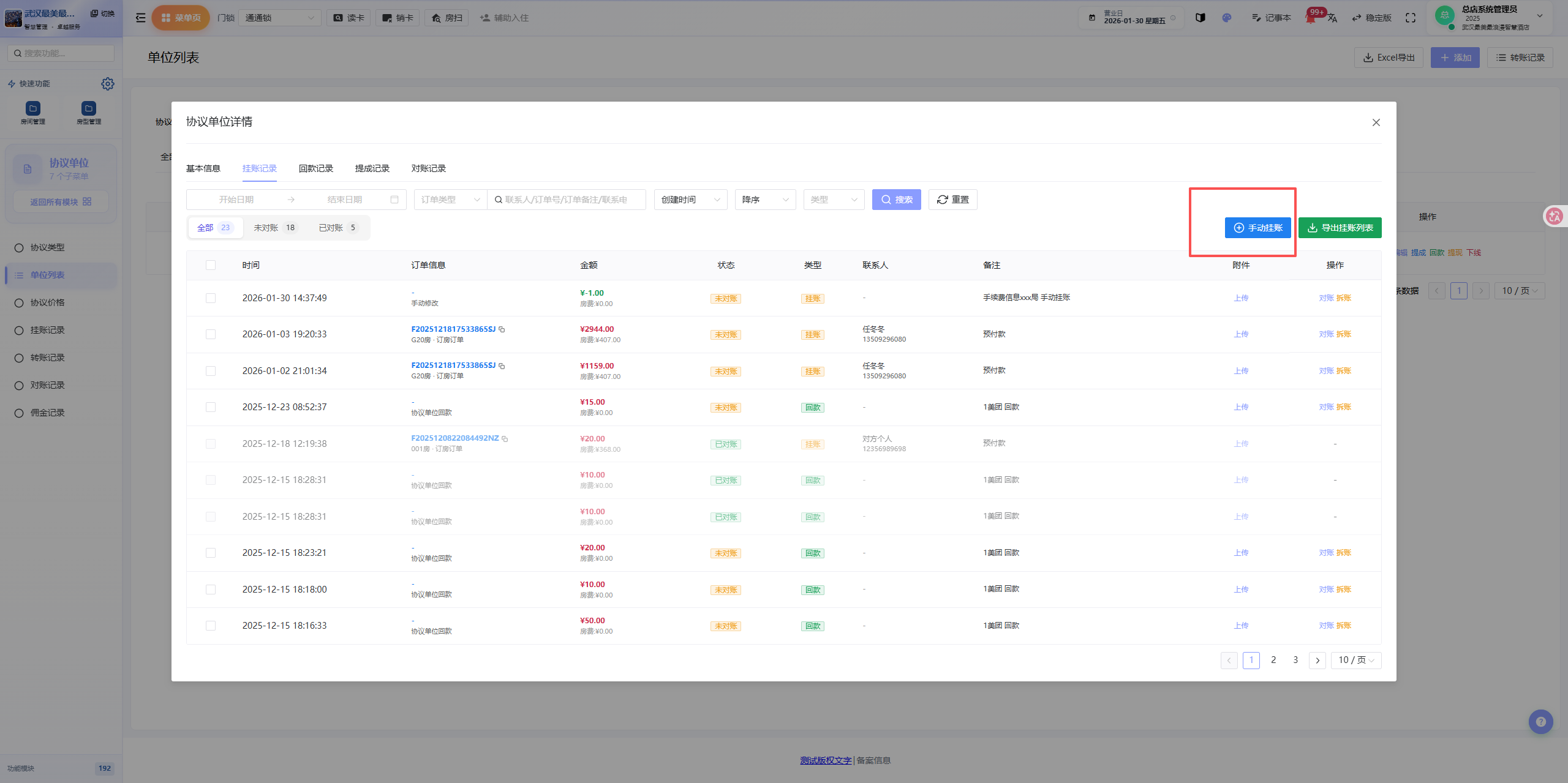Click the 手动挂账 button

1257,228
